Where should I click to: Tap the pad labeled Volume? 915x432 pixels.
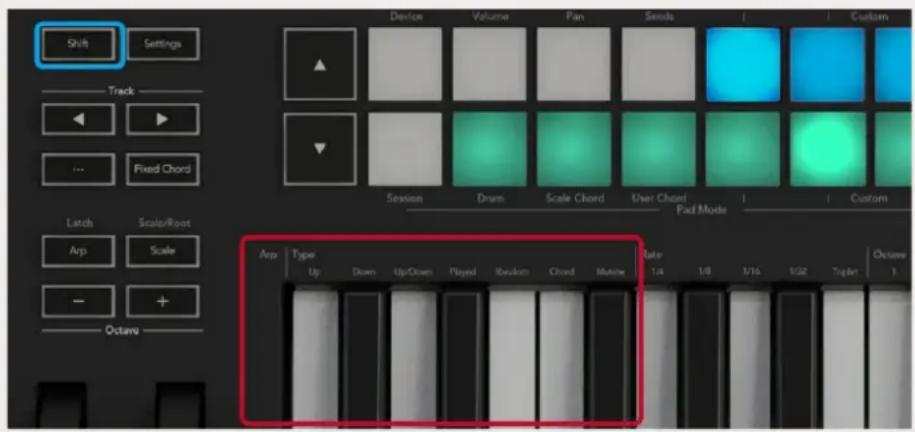489,64
